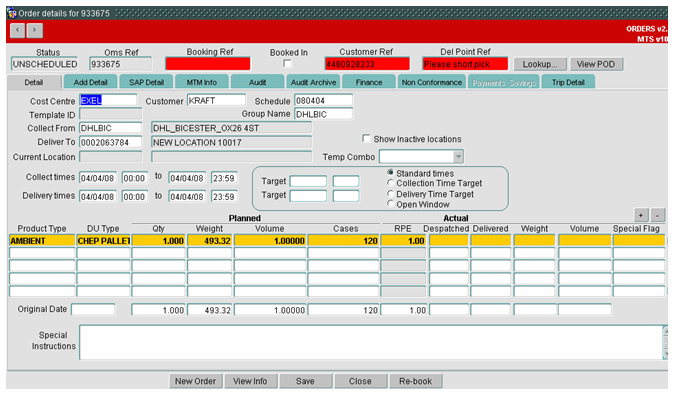Click the minus button above Special Flag
The height and width of the screenshot is (397, 674).
click(657, 215)
